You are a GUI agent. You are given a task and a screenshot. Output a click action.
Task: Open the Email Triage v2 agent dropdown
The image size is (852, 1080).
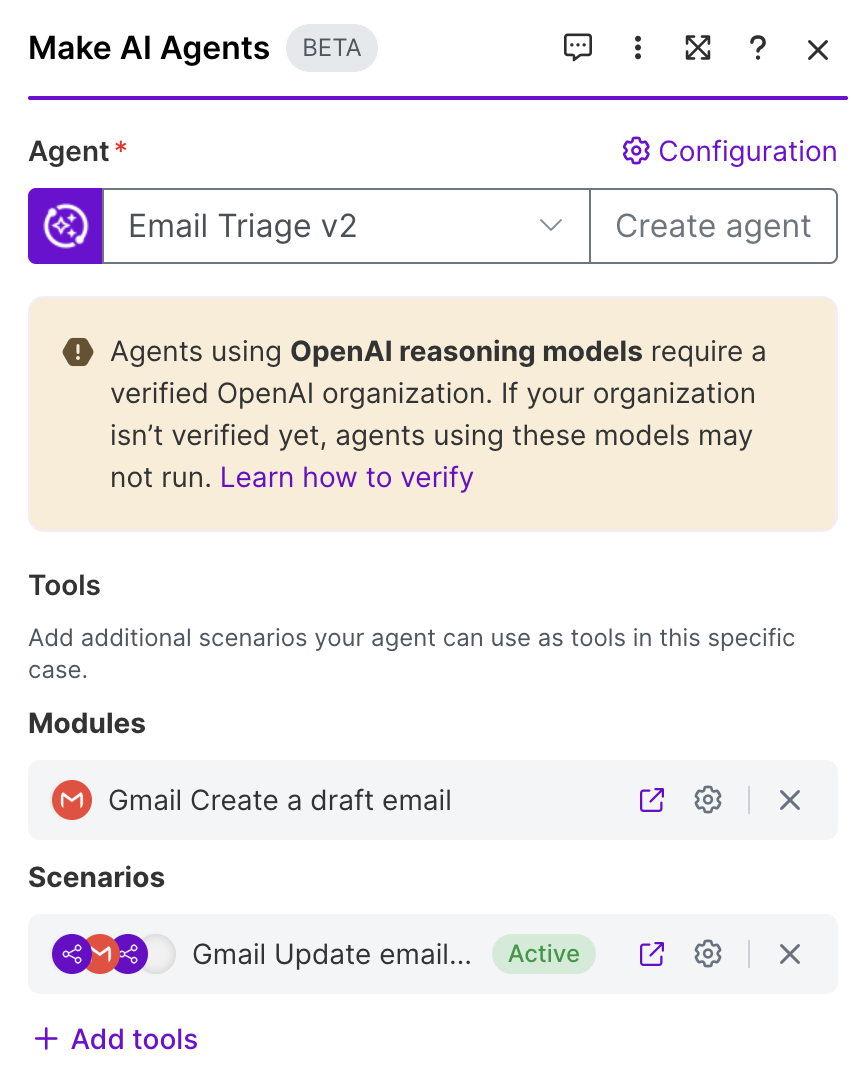tap(346, 226)
